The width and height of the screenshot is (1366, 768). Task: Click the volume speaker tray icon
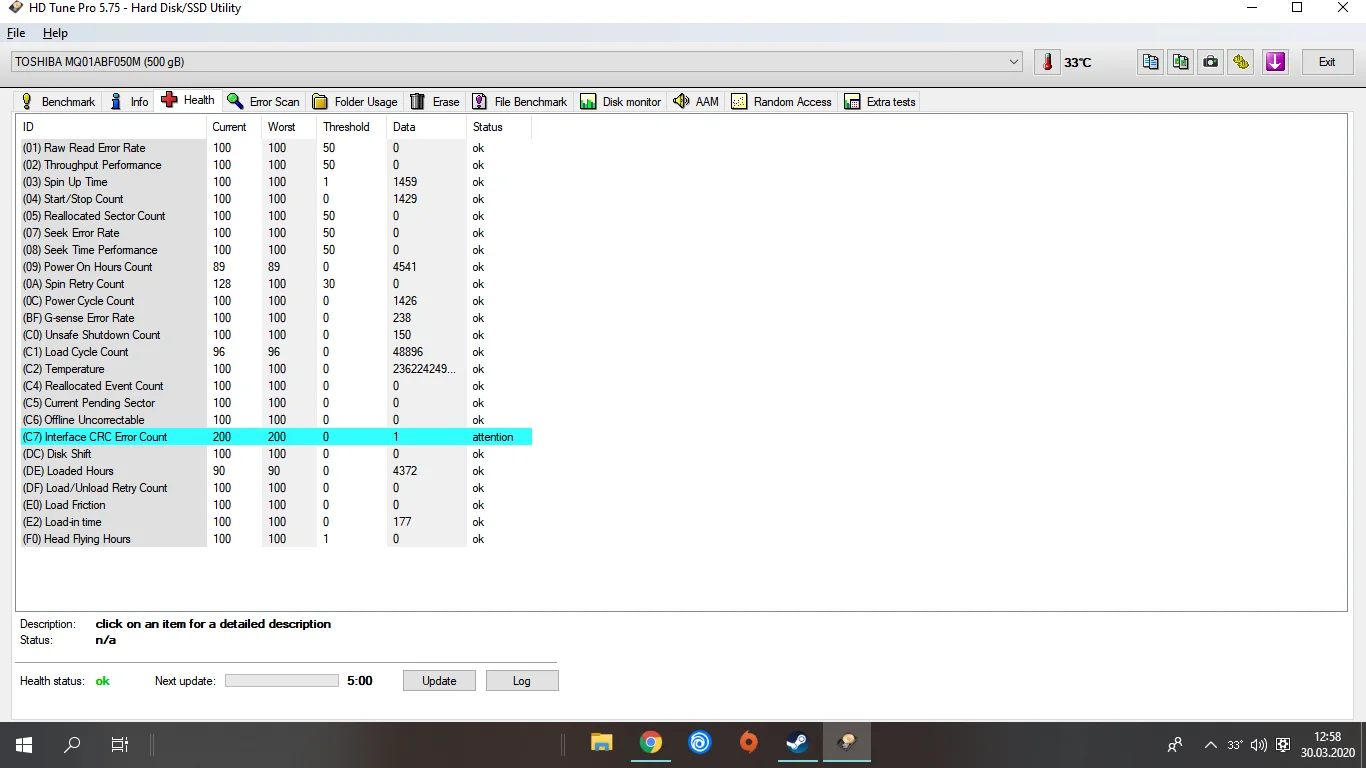[x=1259, y=745]
